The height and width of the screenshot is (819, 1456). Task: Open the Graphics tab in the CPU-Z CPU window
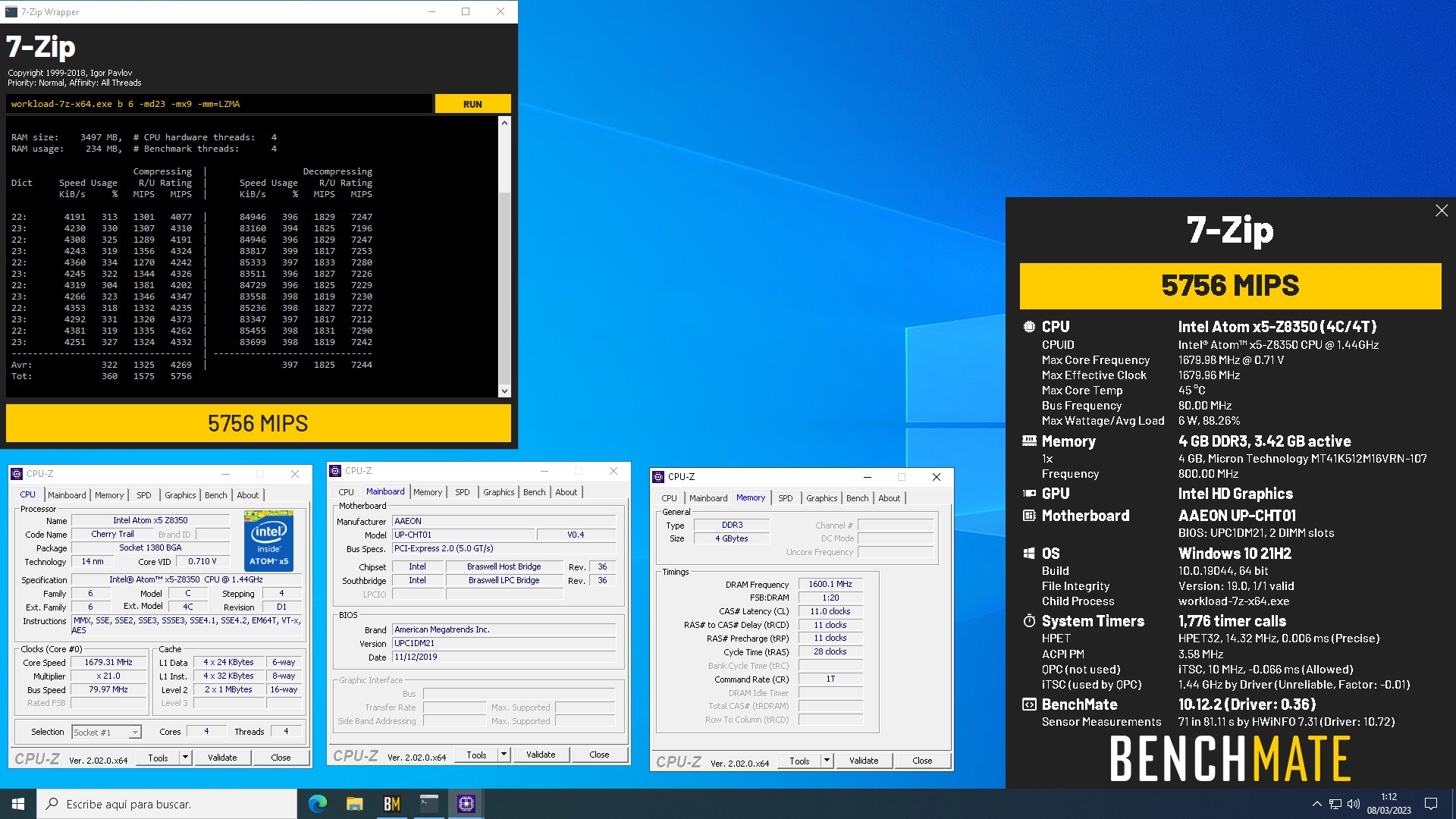pos(180,495)
